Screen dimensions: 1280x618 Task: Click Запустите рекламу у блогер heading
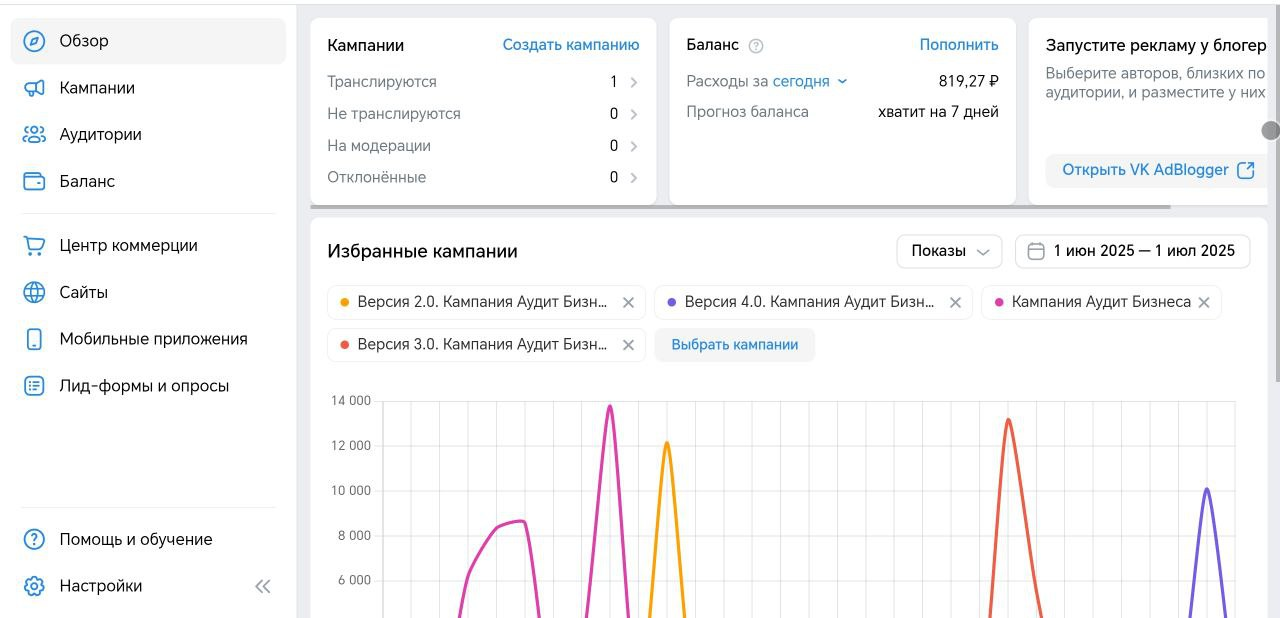tap(1156, 45)
